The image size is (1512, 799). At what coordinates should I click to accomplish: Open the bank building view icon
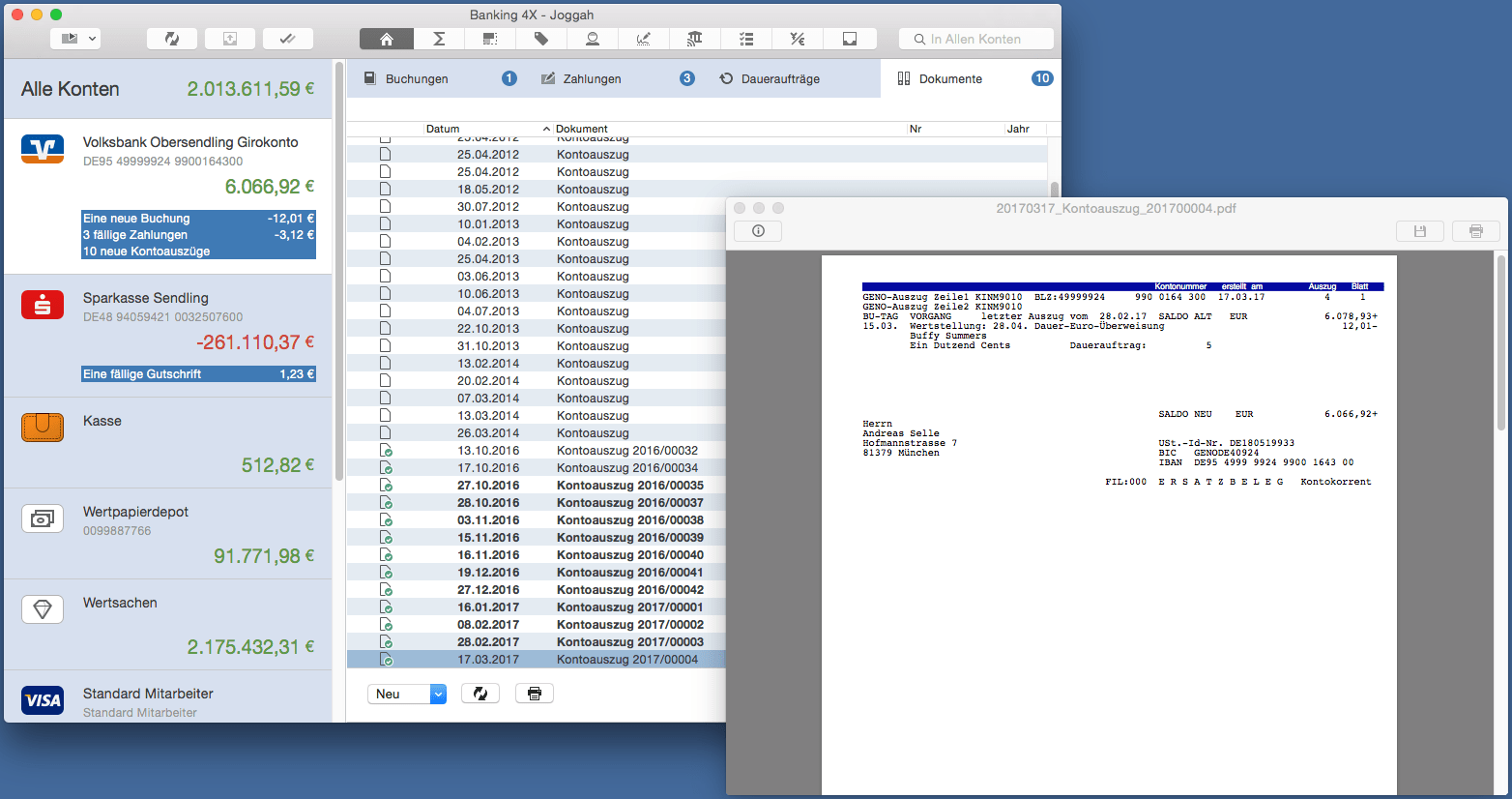[695, 39]
